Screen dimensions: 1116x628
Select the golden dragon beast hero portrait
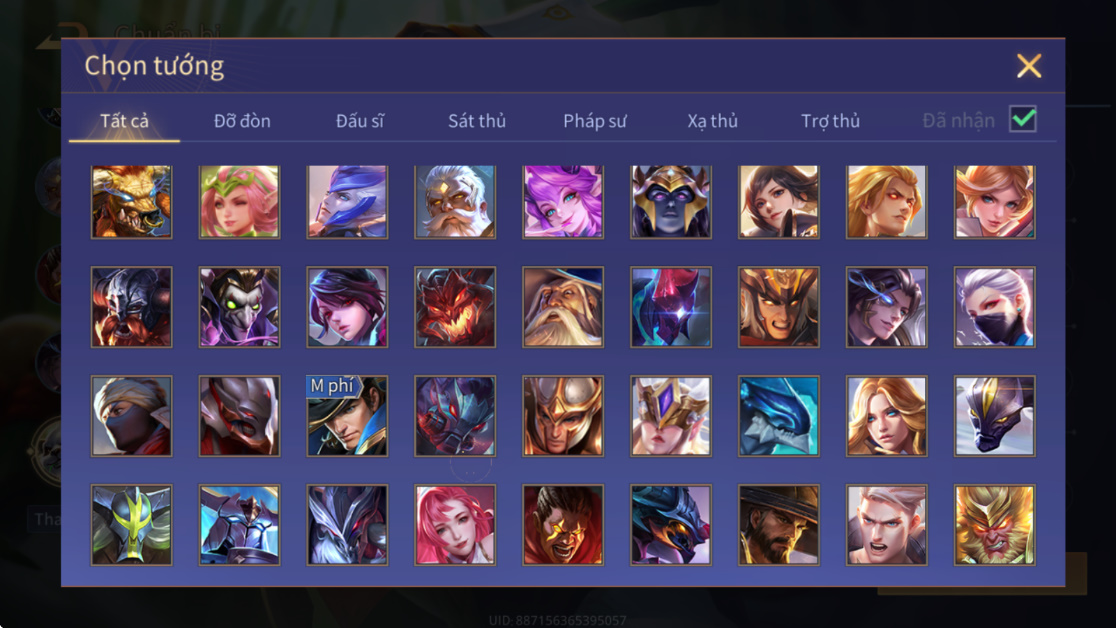[132, 202]
